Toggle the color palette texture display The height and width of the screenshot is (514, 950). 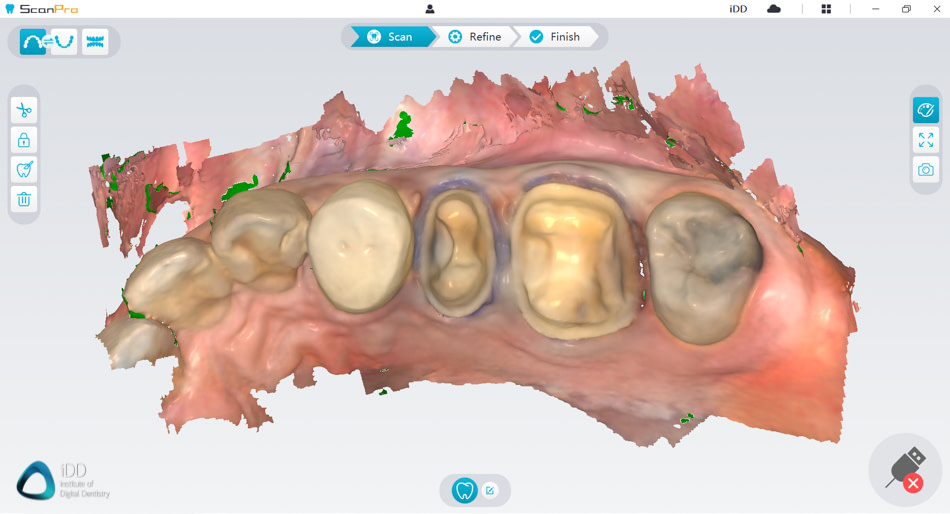click(x=925, y=110)
